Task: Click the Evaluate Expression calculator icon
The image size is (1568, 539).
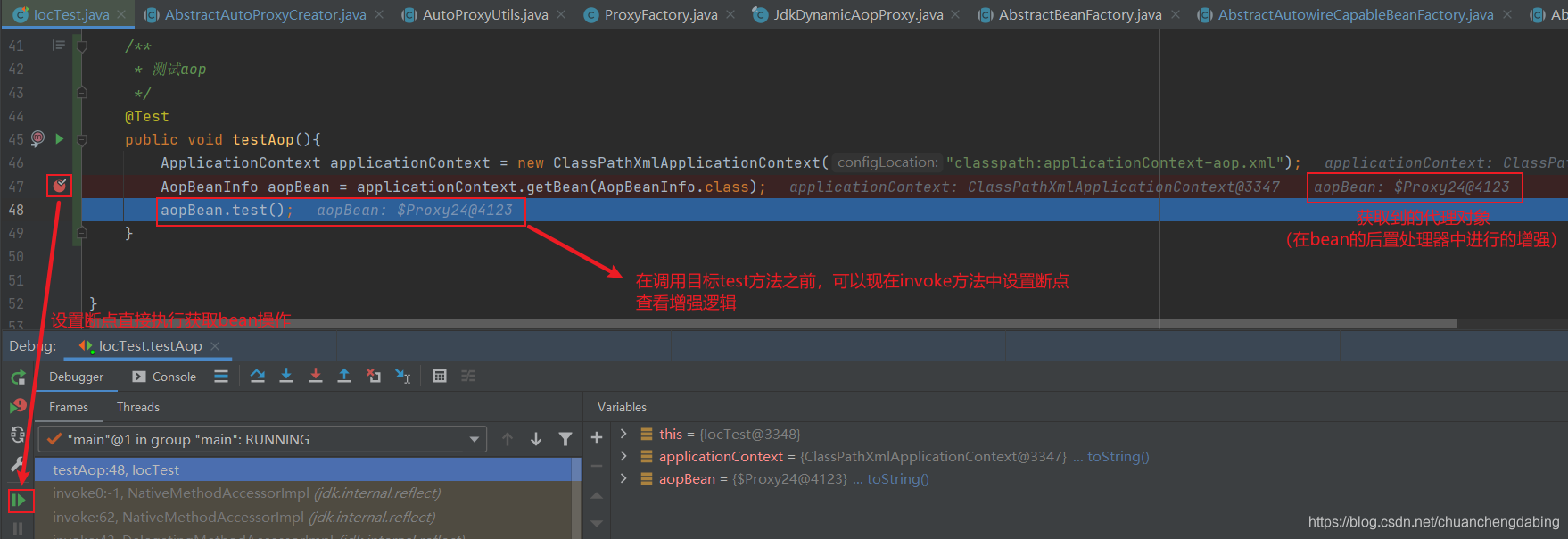Action: pyautogui.click(x=440, y=377)
